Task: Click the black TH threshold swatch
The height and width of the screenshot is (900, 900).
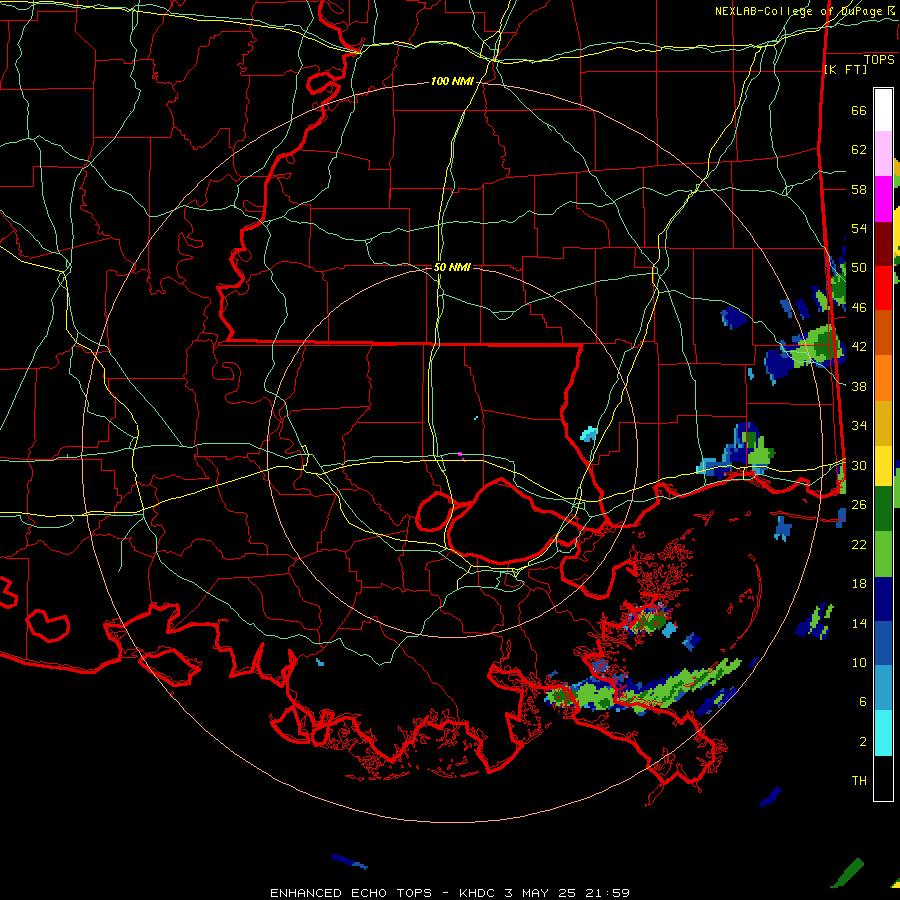Action: point(883,778)
